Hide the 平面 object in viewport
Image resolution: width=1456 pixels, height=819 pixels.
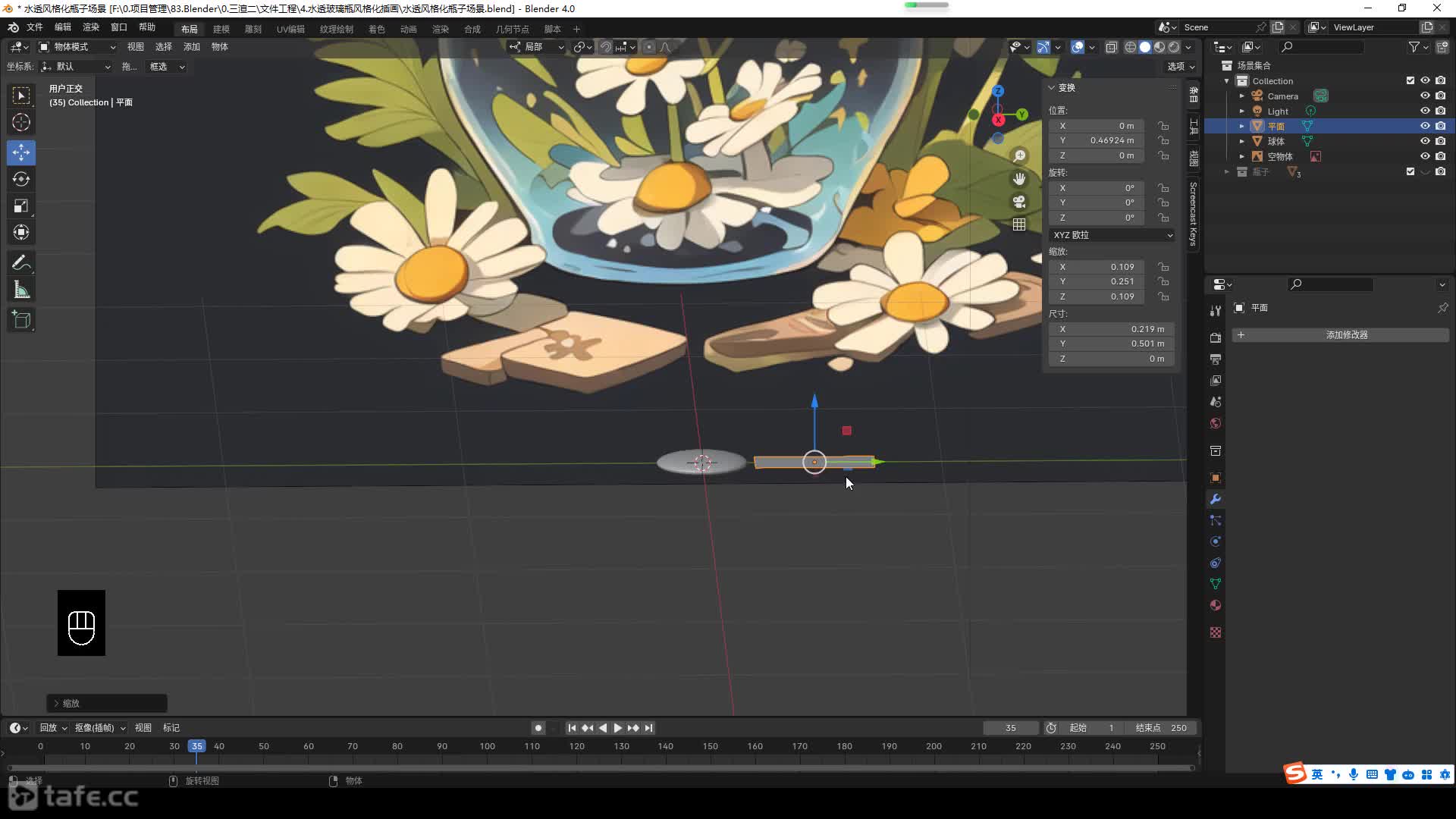(1425, 126)
